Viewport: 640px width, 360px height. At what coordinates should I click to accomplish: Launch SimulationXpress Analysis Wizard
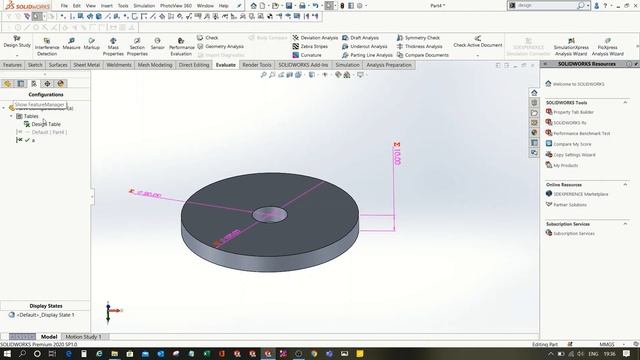point(571,47)
